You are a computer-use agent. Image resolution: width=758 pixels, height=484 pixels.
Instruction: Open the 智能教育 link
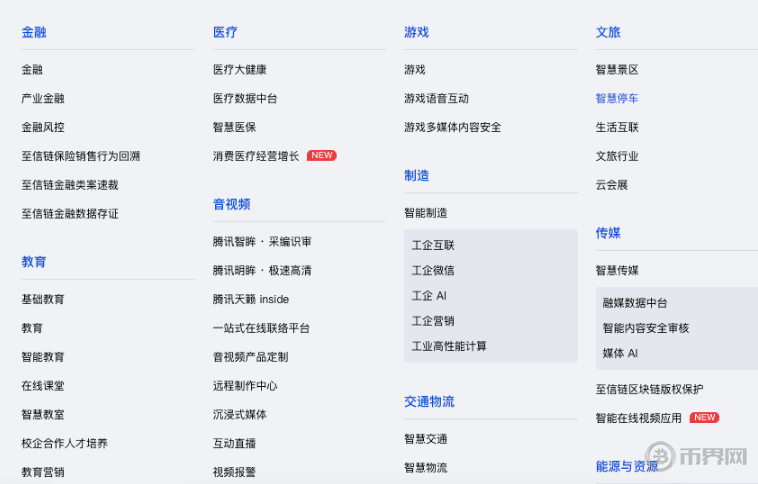[43, 357]
